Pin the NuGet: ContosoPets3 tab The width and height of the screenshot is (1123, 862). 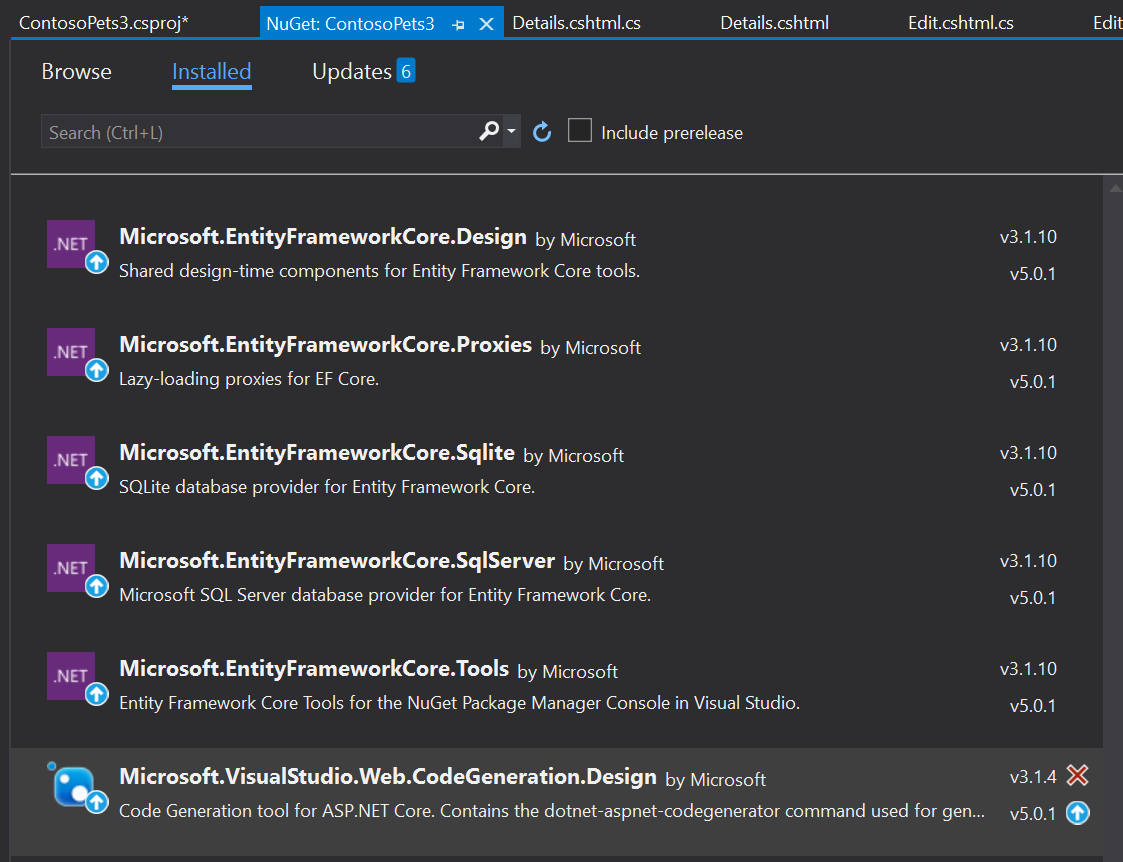[459, 24]
